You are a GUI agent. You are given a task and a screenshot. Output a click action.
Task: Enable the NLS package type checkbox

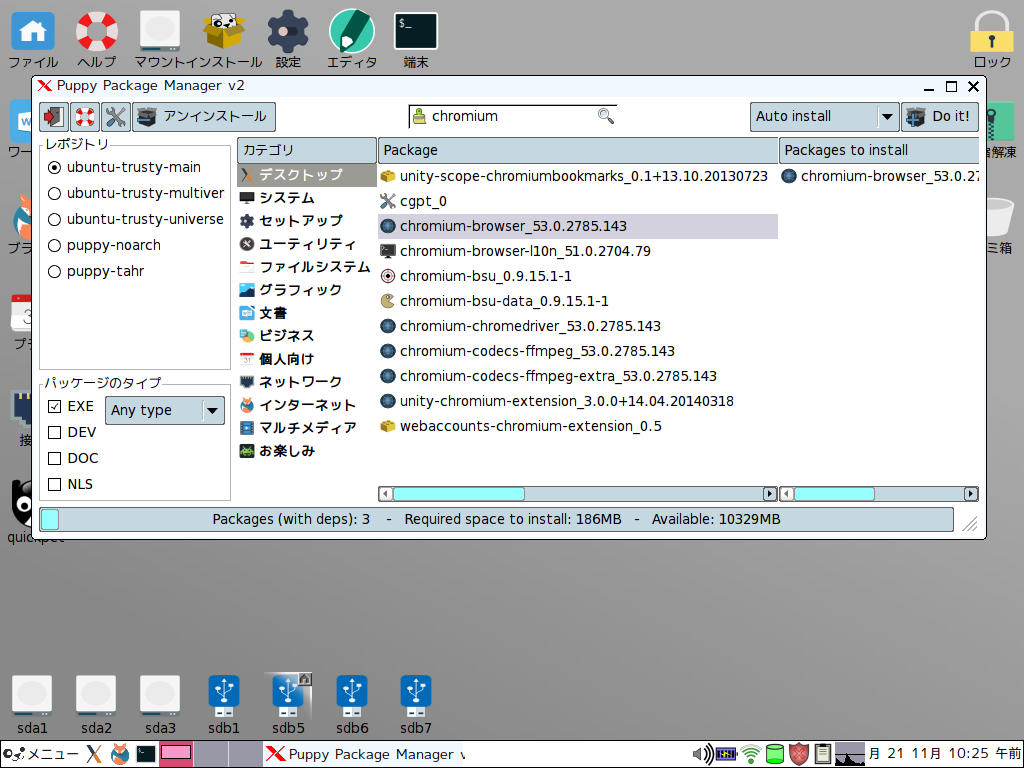tap(55, 485)
